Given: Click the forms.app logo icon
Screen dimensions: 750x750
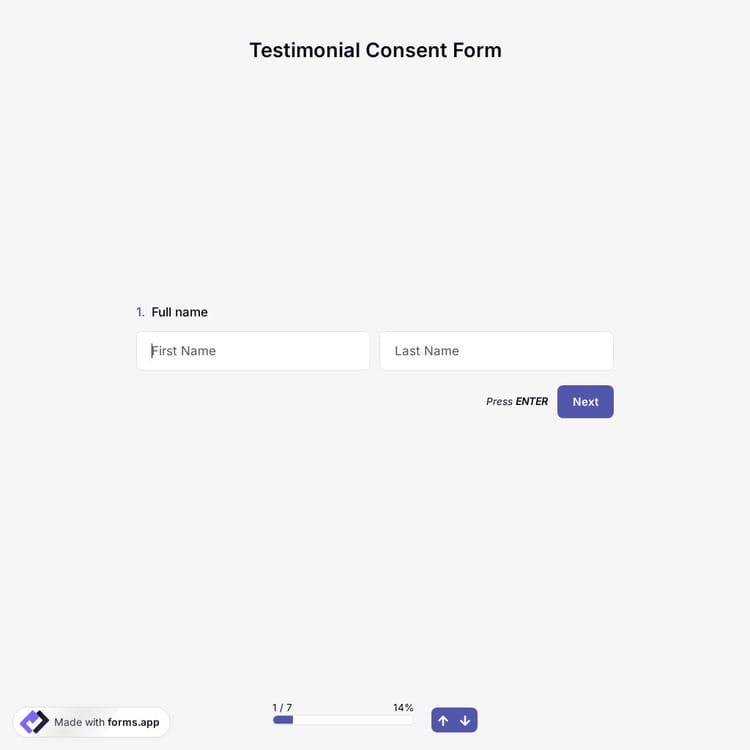Looking at the screenshot, I should (34, 722).
